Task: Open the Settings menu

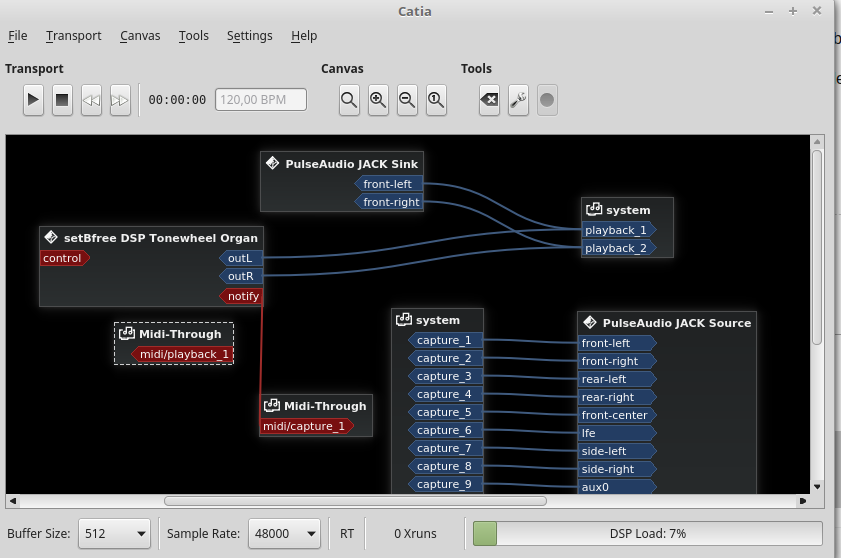Action: click(x=249, y=36)
